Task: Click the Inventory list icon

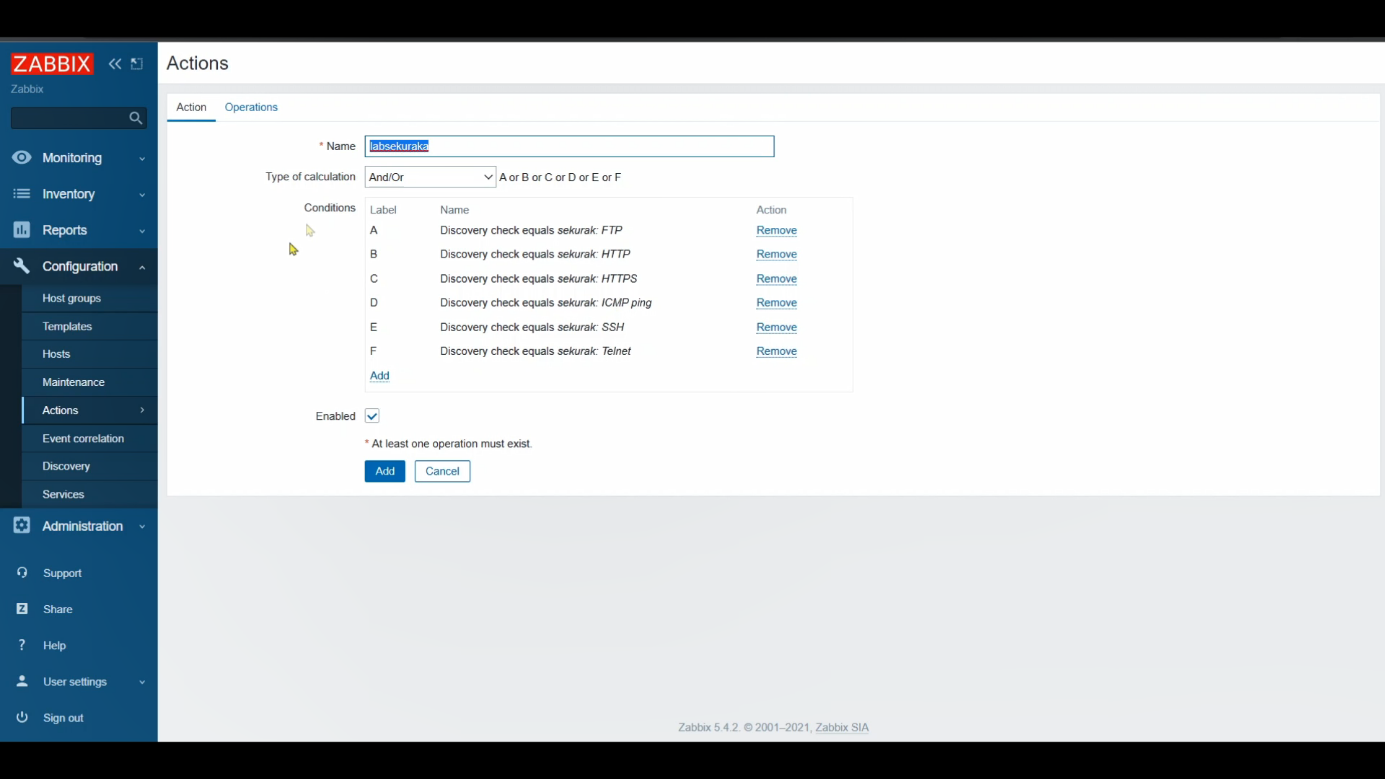Action: [21, 194]
